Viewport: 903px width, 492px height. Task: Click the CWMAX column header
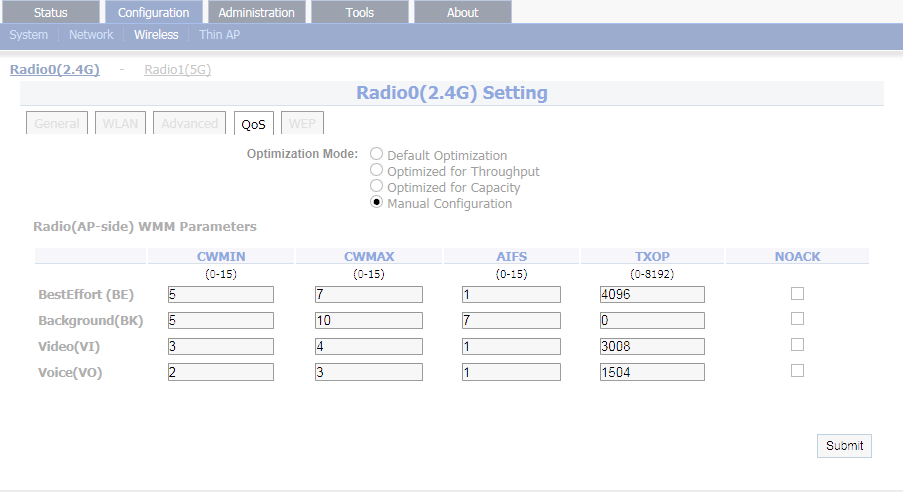pyautogui.click(x=369, y=256)
